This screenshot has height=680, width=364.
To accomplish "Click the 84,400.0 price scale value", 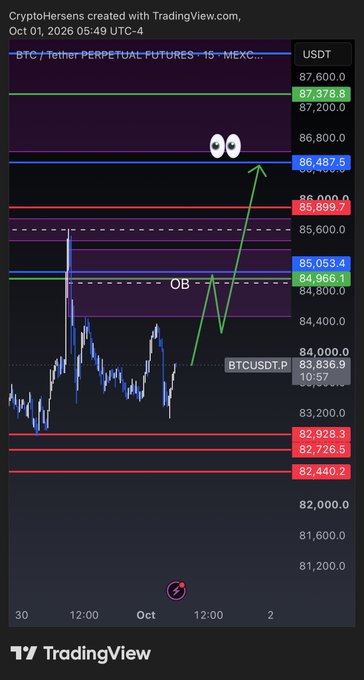I will (322, 321).
